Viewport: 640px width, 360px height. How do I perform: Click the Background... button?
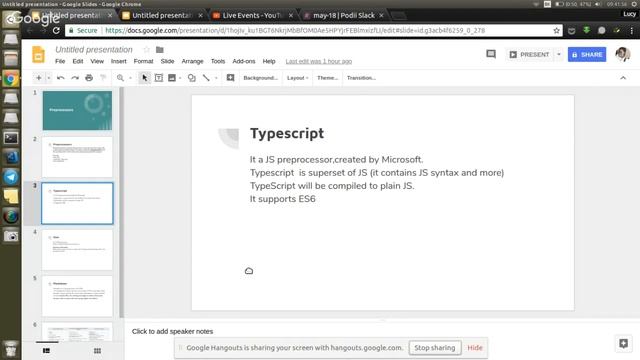pos(260,78)
